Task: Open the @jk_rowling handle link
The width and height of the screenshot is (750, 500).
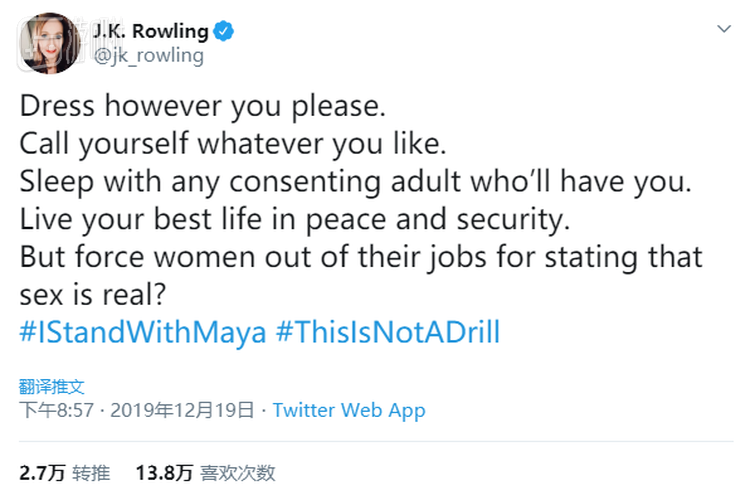Action: [x=148, y=56]
